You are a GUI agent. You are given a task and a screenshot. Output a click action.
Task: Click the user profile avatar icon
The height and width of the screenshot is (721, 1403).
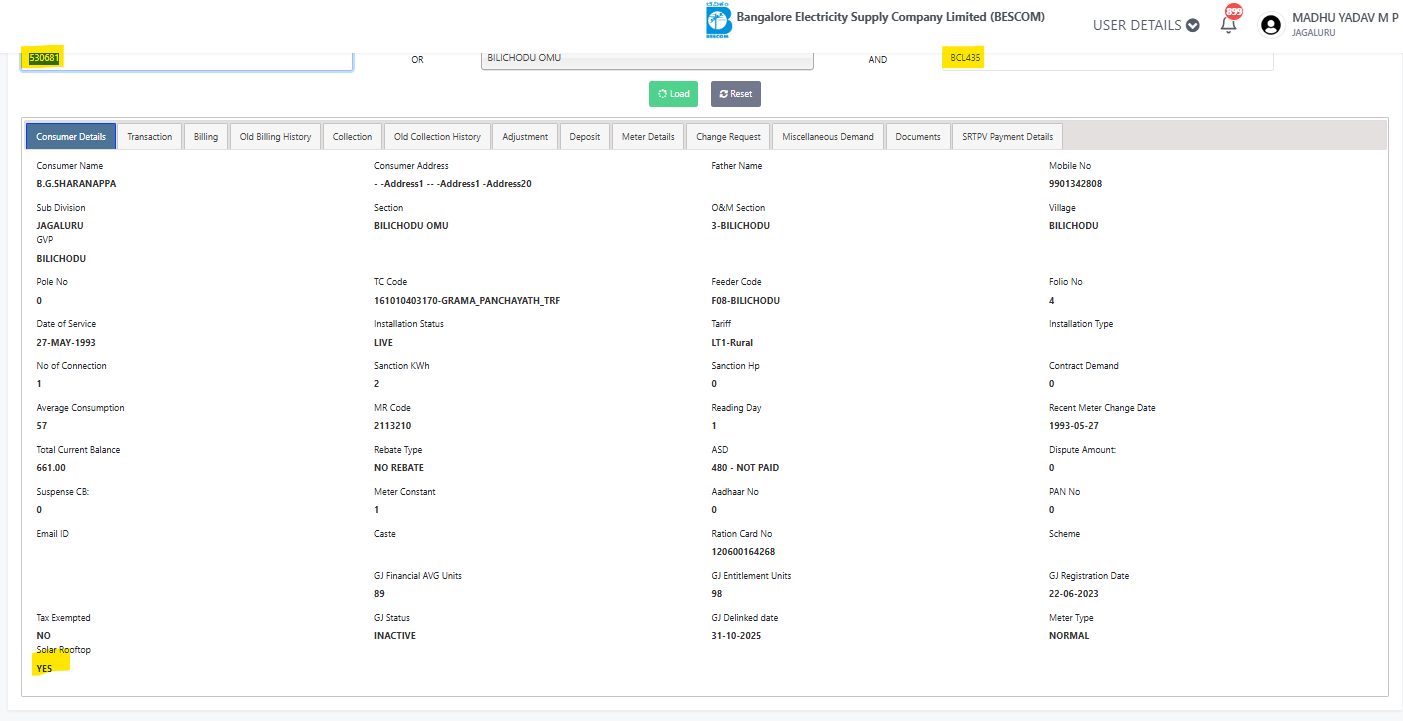click(1271, 25)
